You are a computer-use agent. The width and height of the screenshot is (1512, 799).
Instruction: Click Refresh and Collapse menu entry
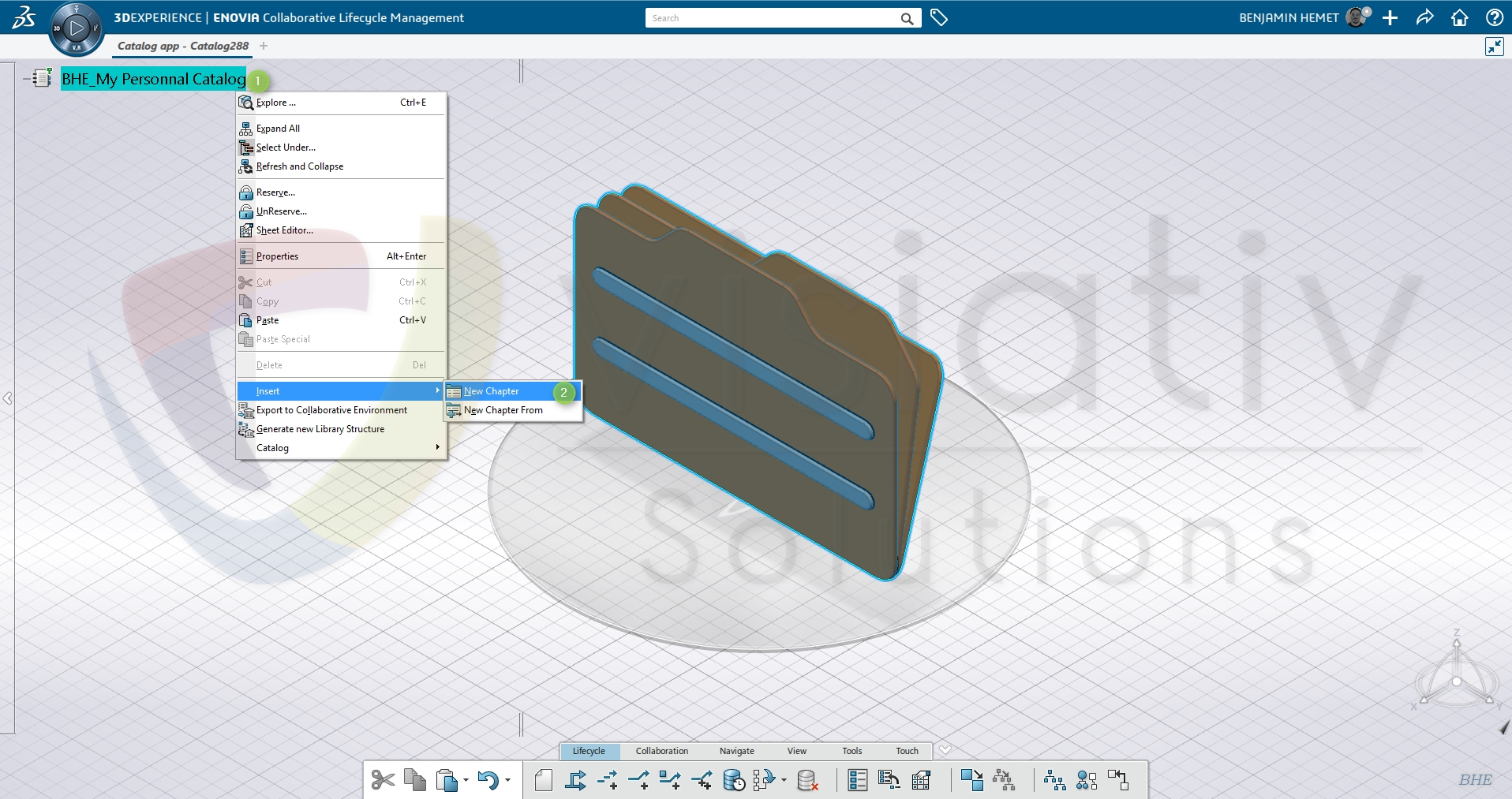coord(340,166)
